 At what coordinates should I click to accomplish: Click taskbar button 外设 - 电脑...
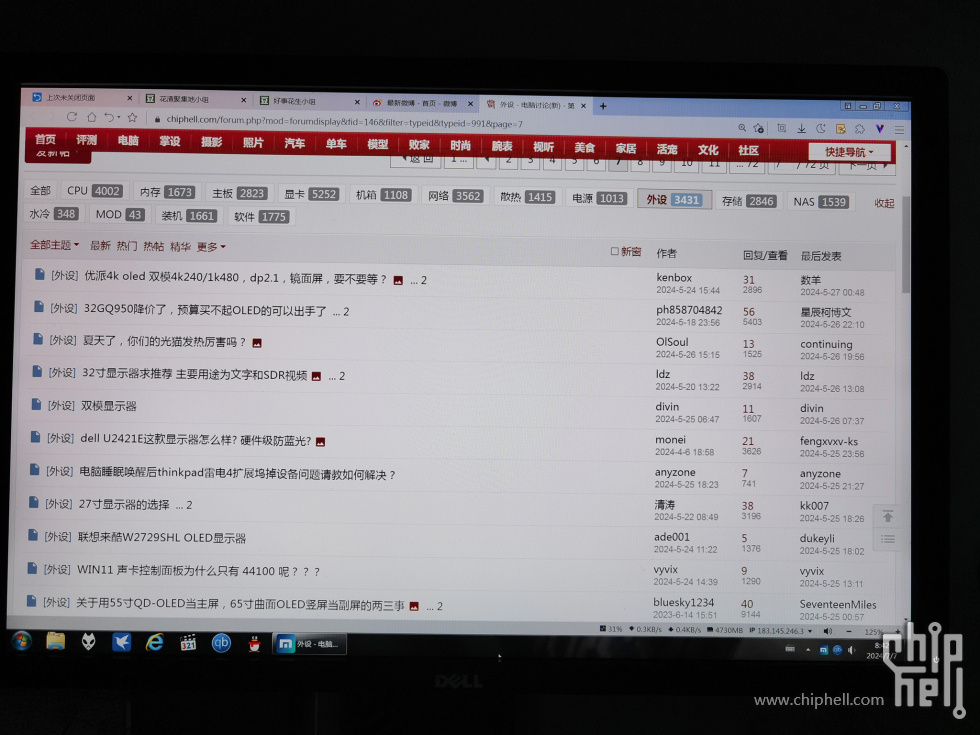click(x=309, y=644)
